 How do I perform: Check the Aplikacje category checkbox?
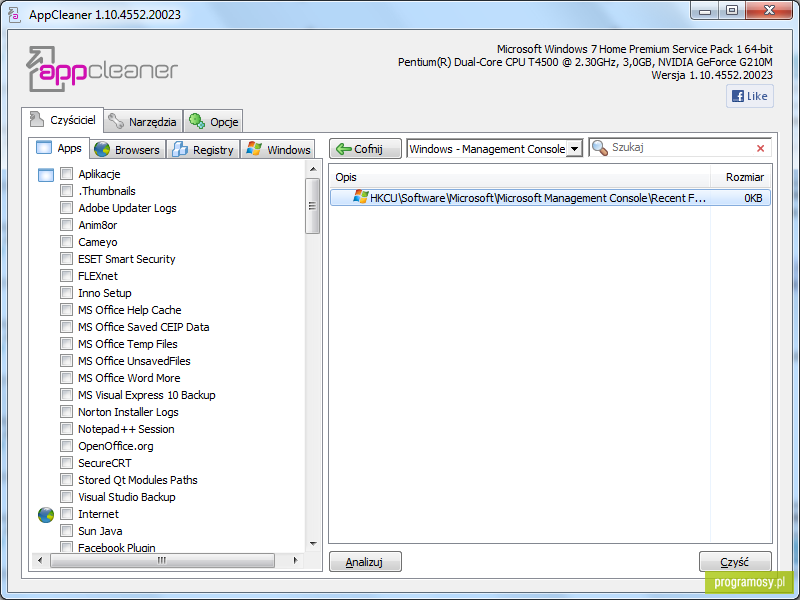[x=66, y=173]
